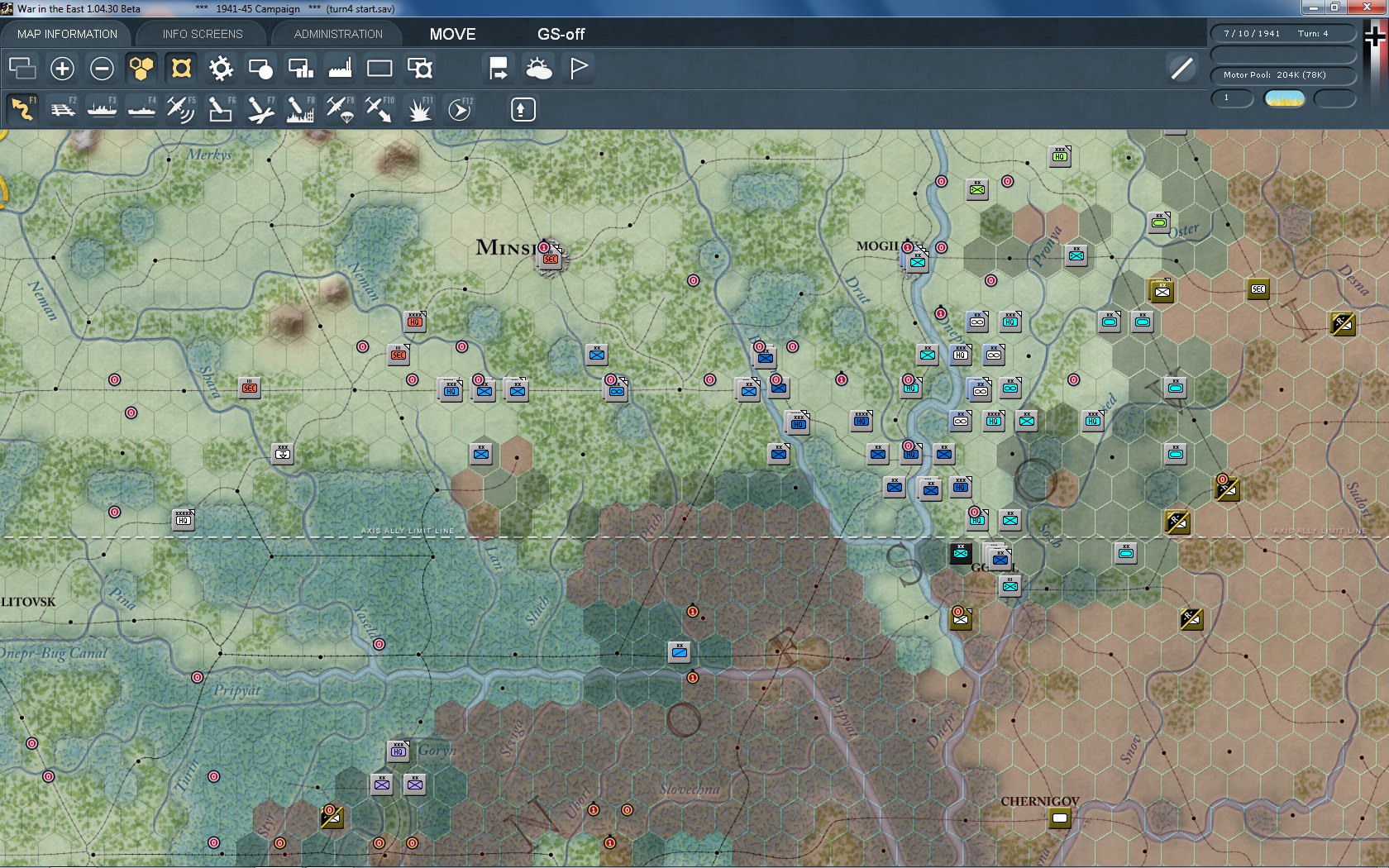The width and height of the screenshot is (1389, 868).
Task: Click the diagonal slash round button
Action: tap(1181, 69)
